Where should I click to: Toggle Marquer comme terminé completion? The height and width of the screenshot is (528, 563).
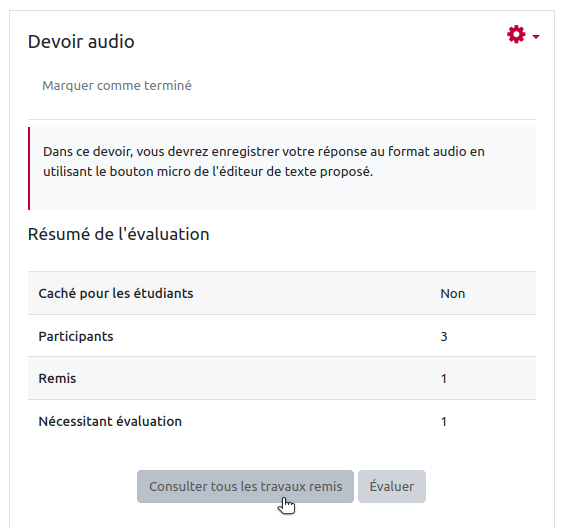(117, 85)
